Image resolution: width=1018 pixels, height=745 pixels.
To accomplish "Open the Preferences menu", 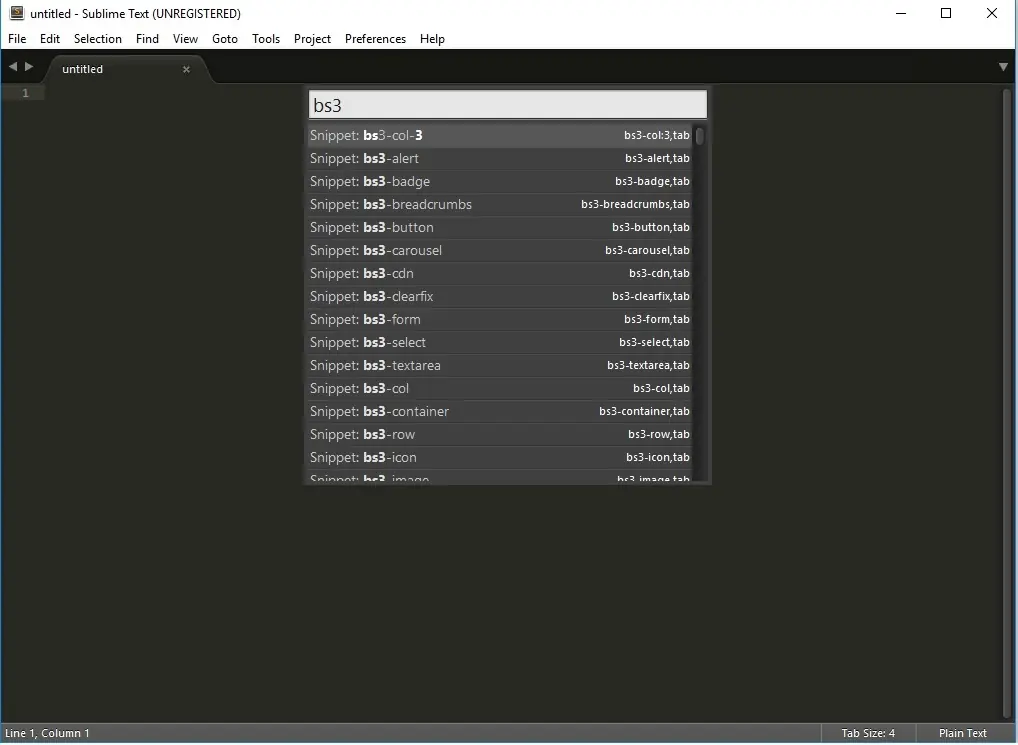I will (375, 39).
